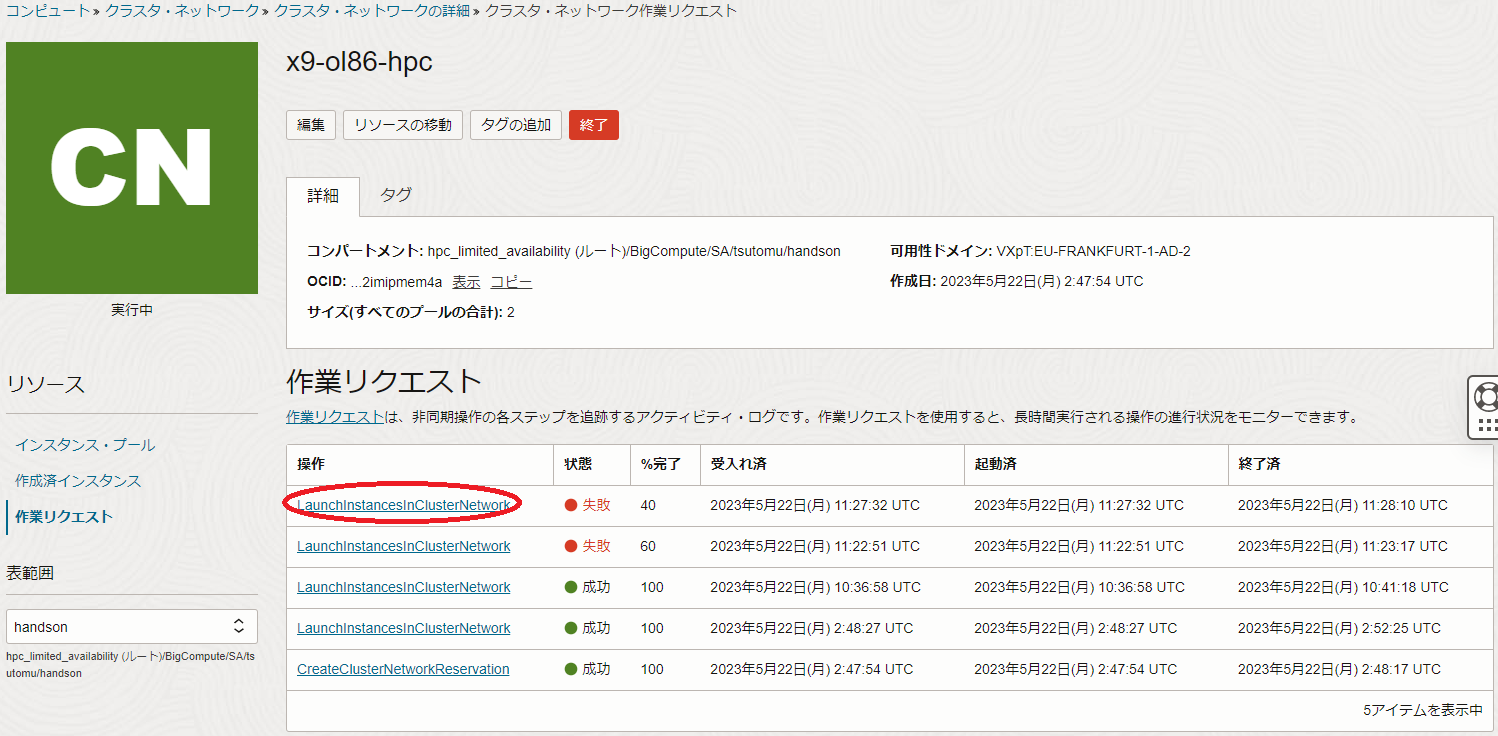Open インスタンス・プール in resources sidebar
Screen dimensions: 1498x736
pos(85,445)
